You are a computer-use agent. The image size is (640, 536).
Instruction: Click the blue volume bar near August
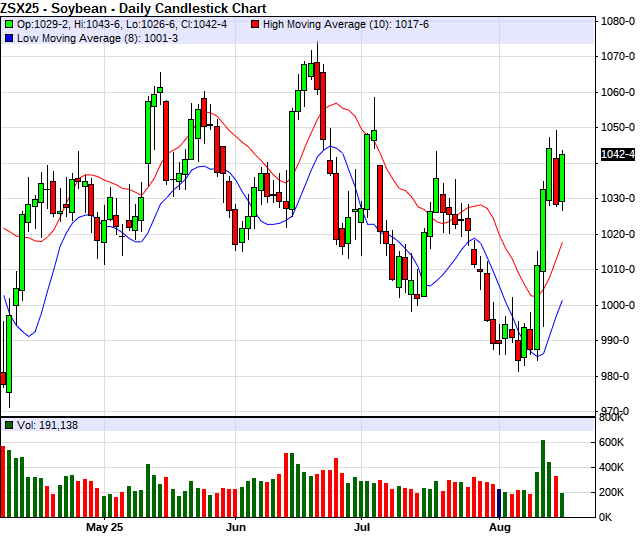point(499,502)
